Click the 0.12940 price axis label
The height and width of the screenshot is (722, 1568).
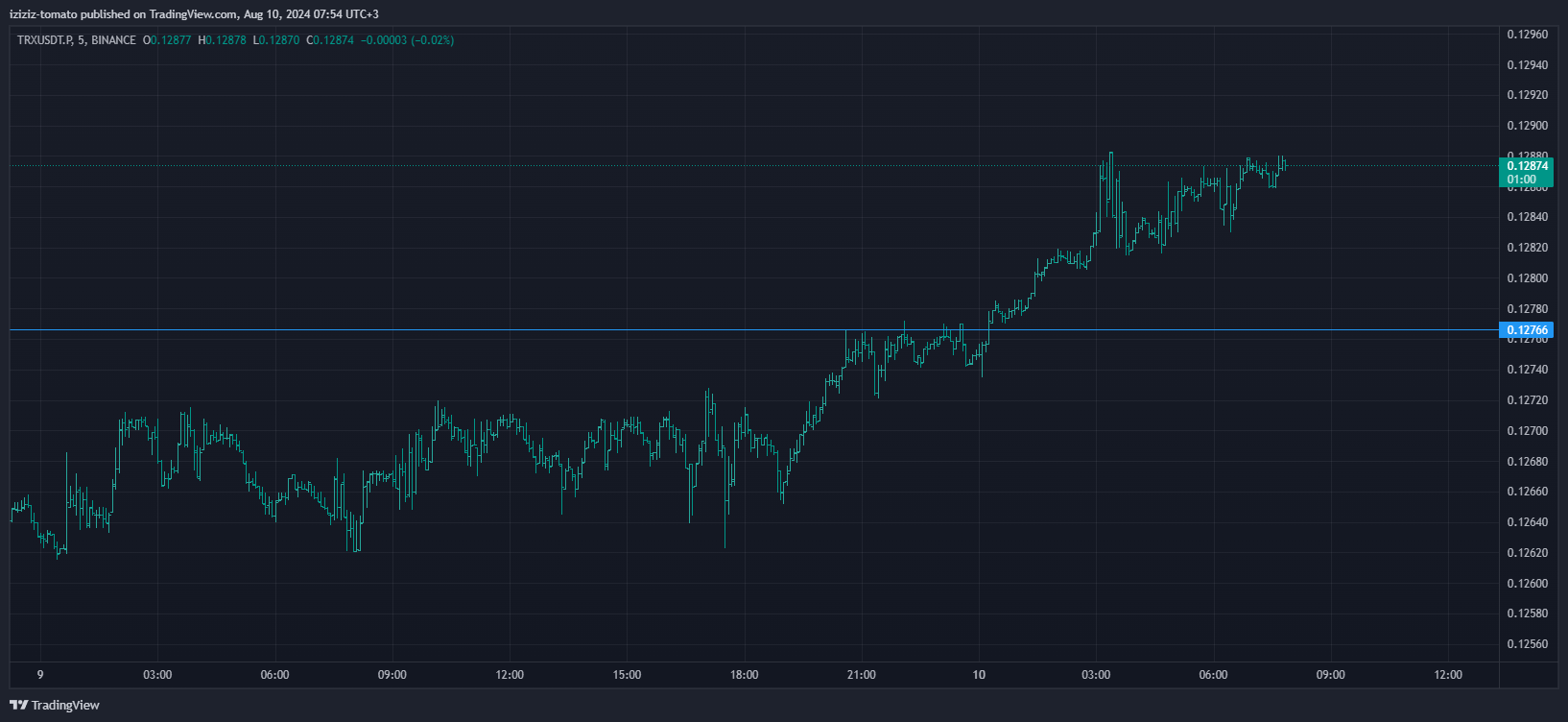pyautogui.click(x=1527, y=65)
